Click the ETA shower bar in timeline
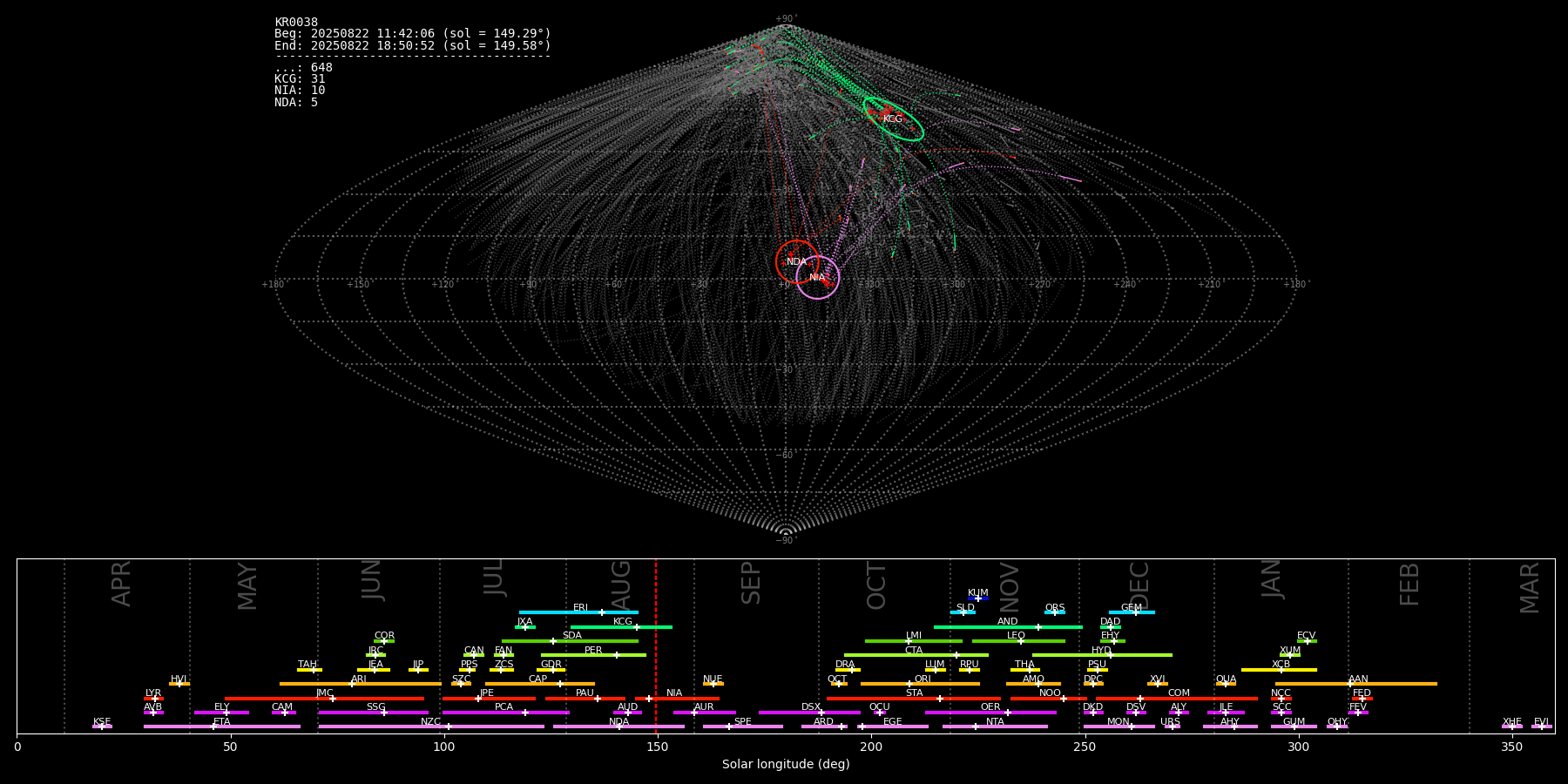This screenshot has height=784, width=1568. [222, 727]
